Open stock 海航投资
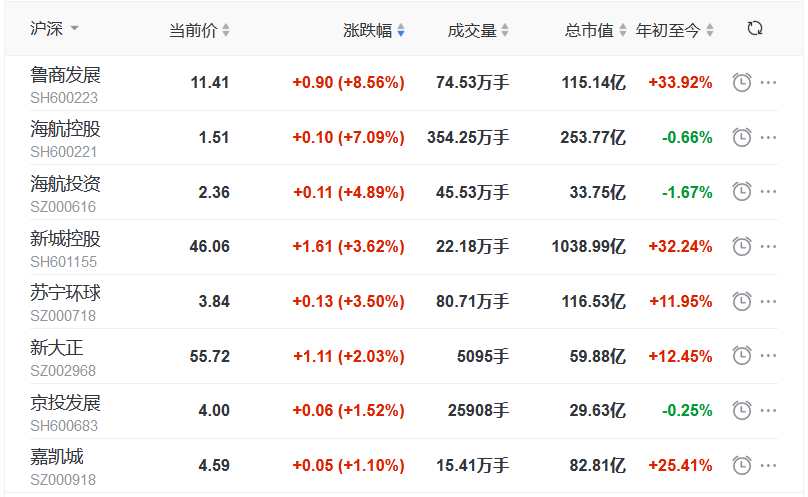The image size is (808, 497). point(65,184)
